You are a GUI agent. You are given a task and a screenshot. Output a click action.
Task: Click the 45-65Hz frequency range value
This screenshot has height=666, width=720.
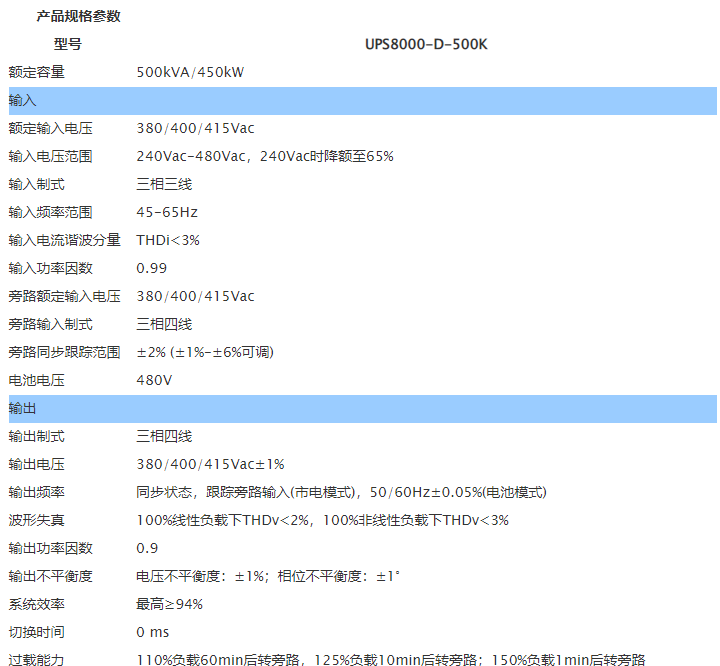click(167, 212)
